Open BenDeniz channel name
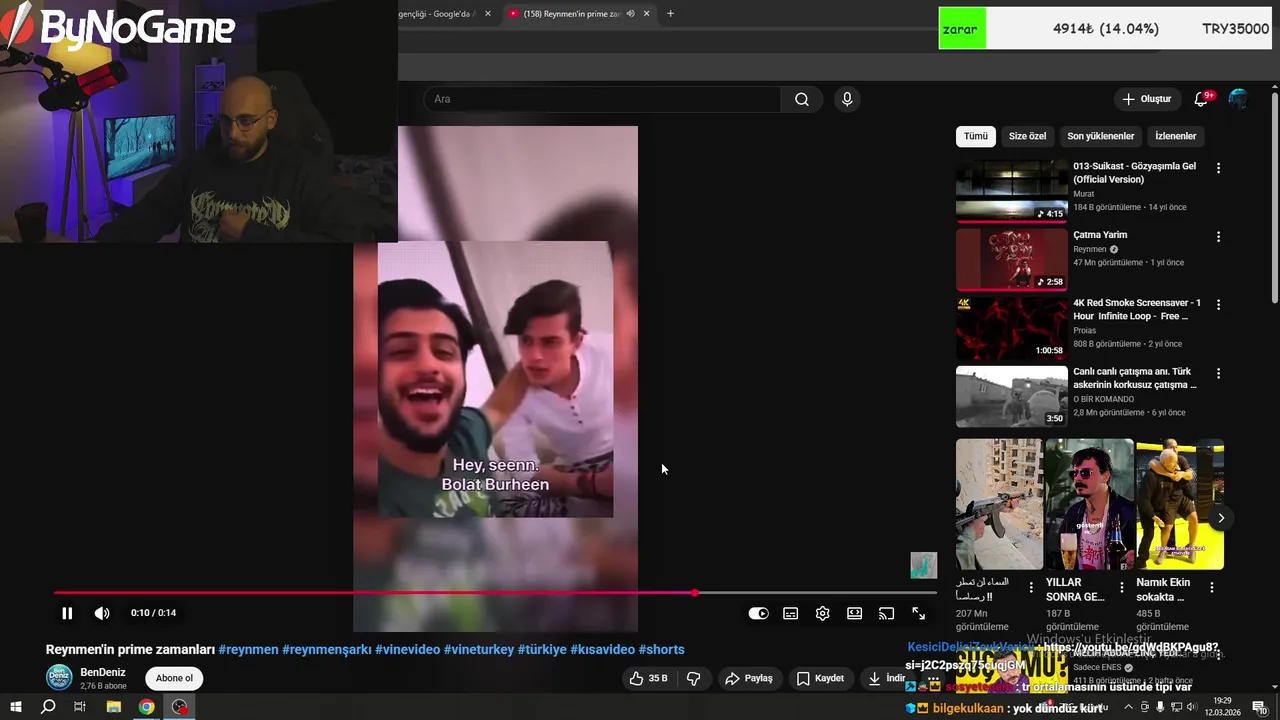1280x720 pixels. point(103,672)
